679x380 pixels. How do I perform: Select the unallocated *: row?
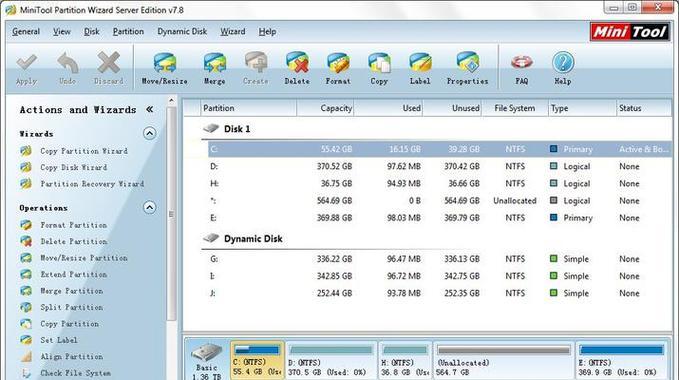click(439, 201)
